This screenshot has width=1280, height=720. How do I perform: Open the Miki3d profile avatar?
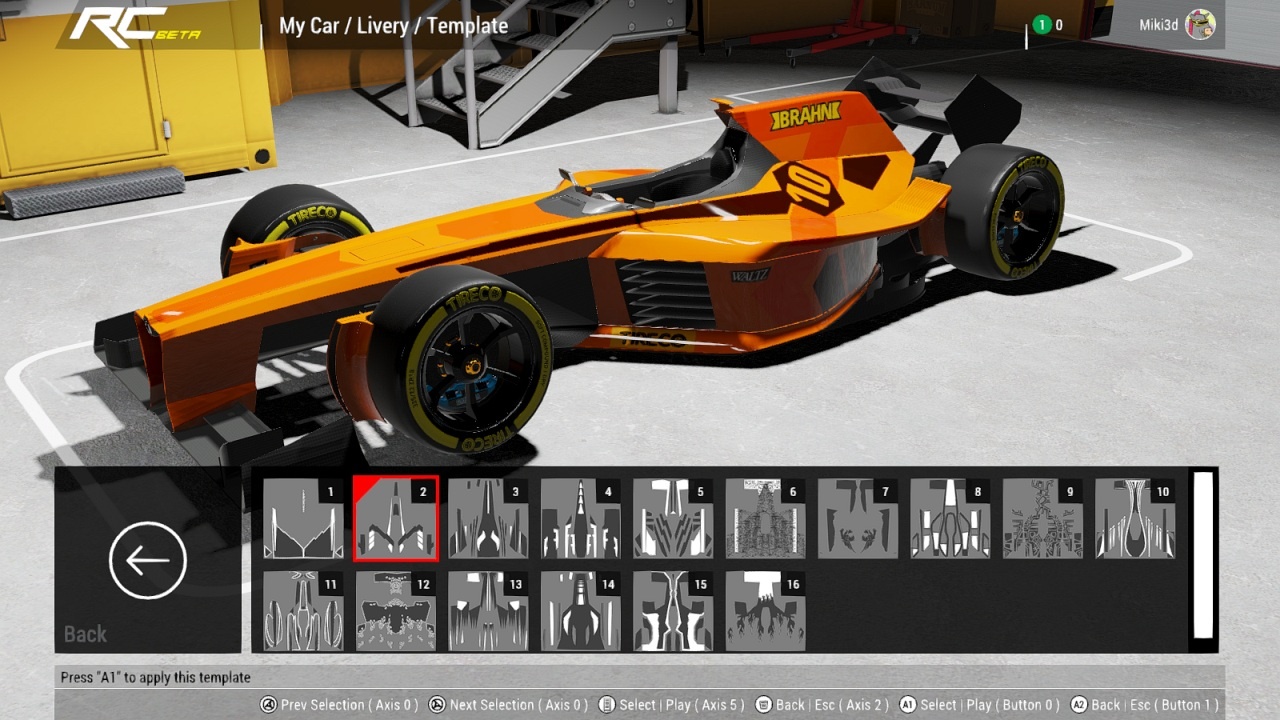coord(1200,25)
